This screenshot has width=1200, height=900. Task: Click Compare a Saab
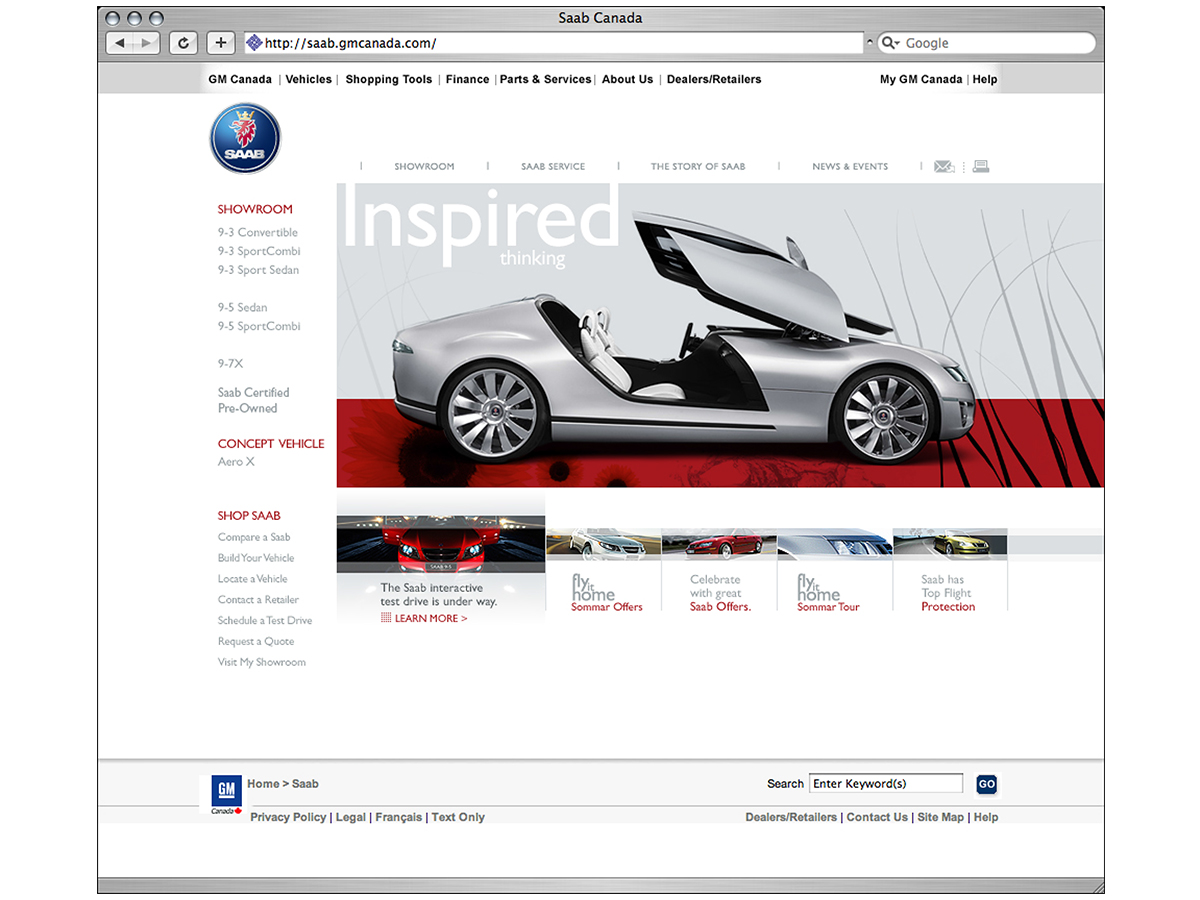pos(254,538)
